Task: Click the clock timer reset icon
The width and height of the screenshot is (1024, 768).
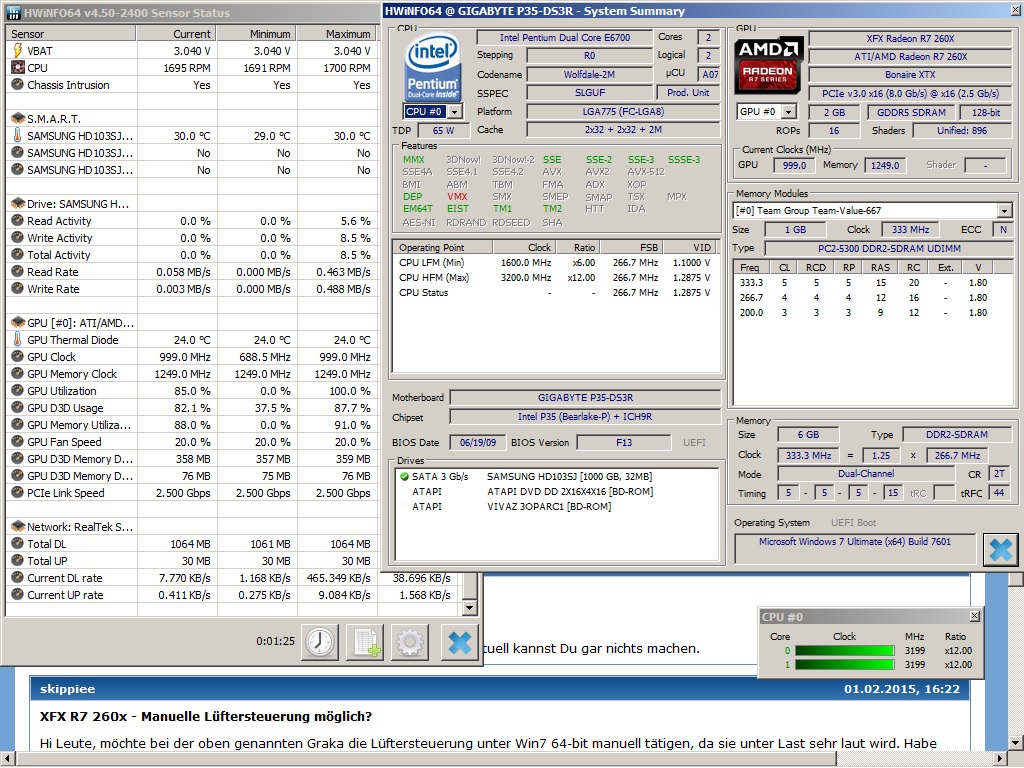Action: pos(320,642)
